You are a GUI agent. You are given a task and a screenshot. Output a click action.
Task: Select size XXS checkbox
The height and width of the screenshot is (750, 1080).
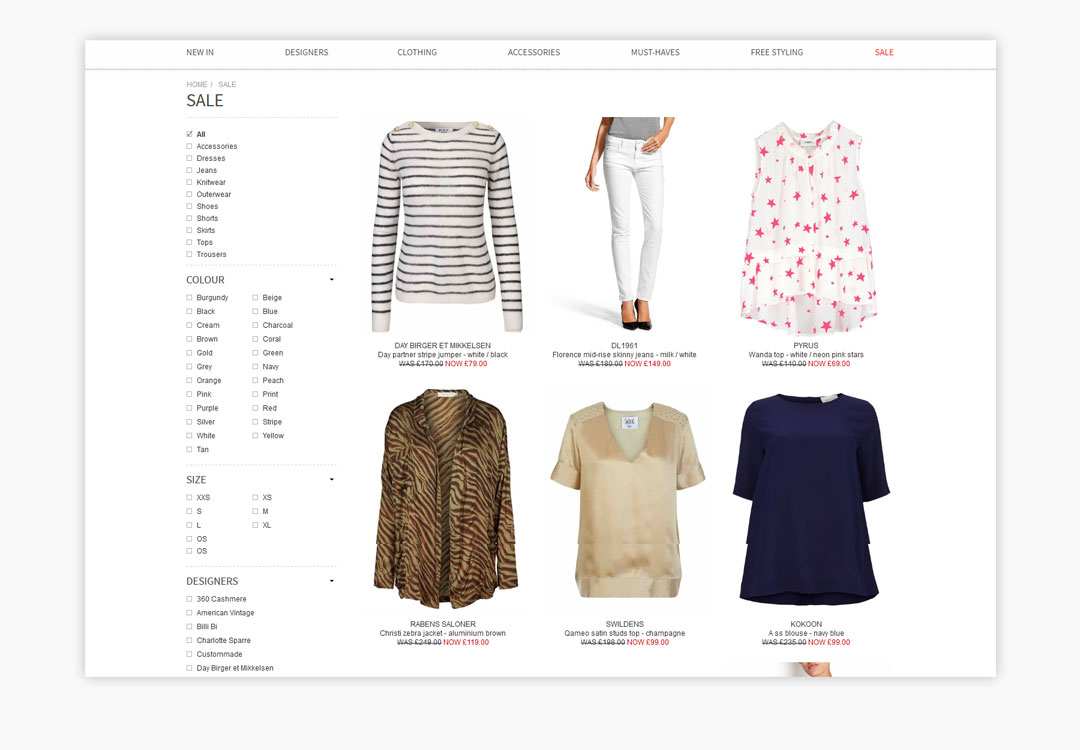click(x=189, y=497)
